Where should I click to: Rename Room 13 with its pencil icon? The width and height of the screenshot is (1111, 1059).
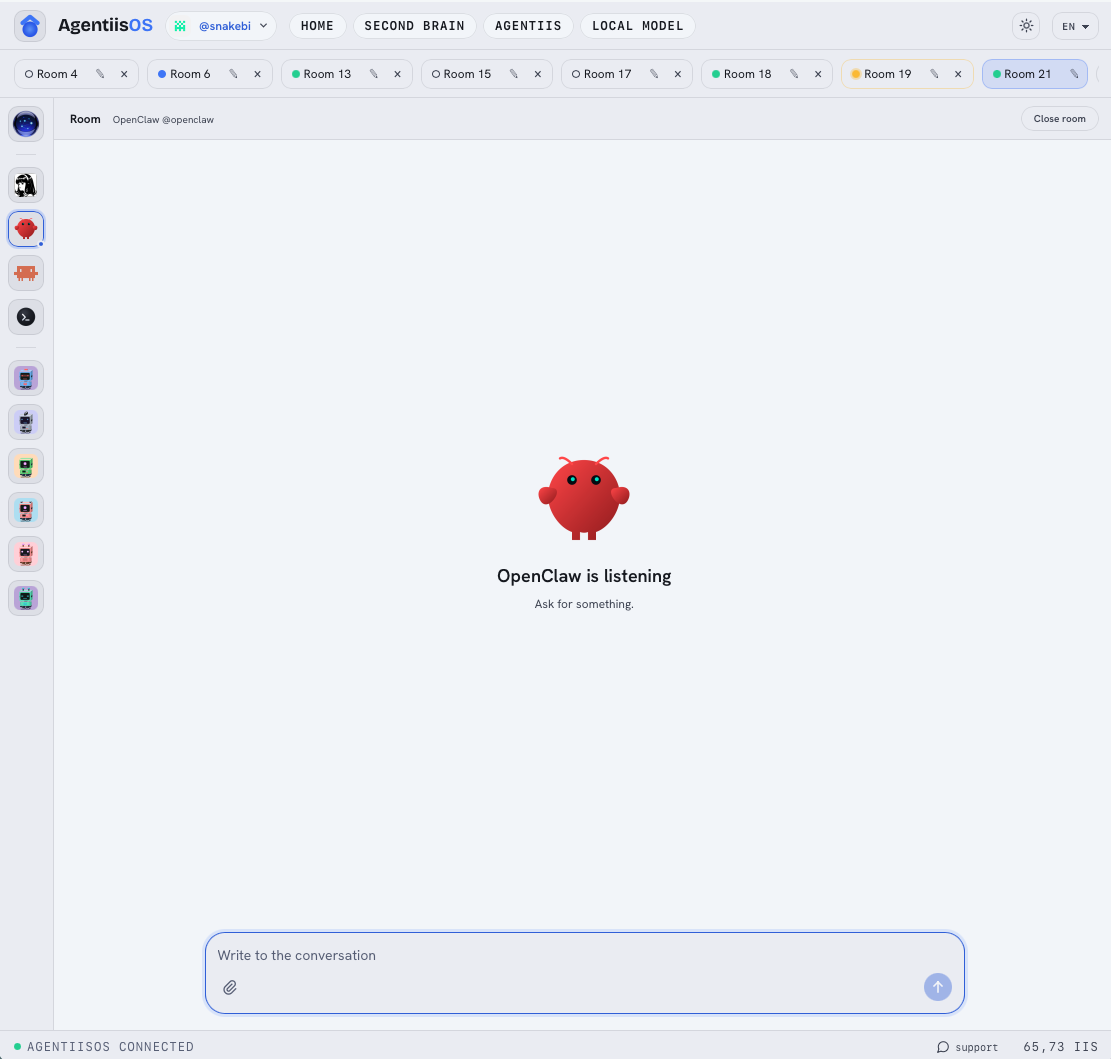point(373,74)
